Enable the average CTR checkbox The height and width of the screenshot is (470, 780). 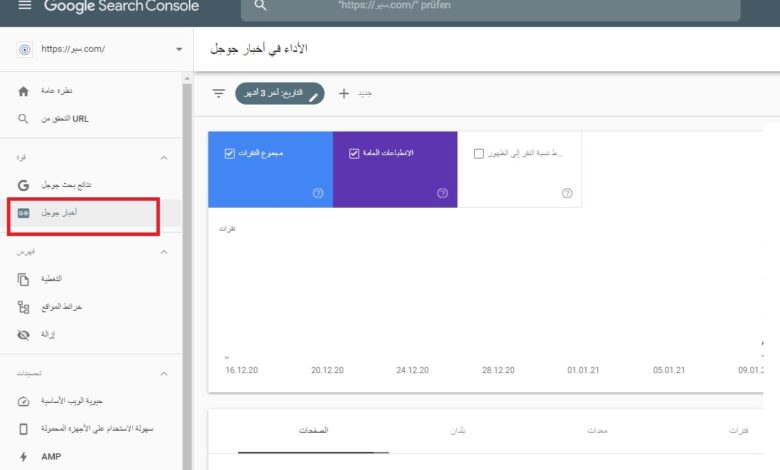click(x=479, y=154)
